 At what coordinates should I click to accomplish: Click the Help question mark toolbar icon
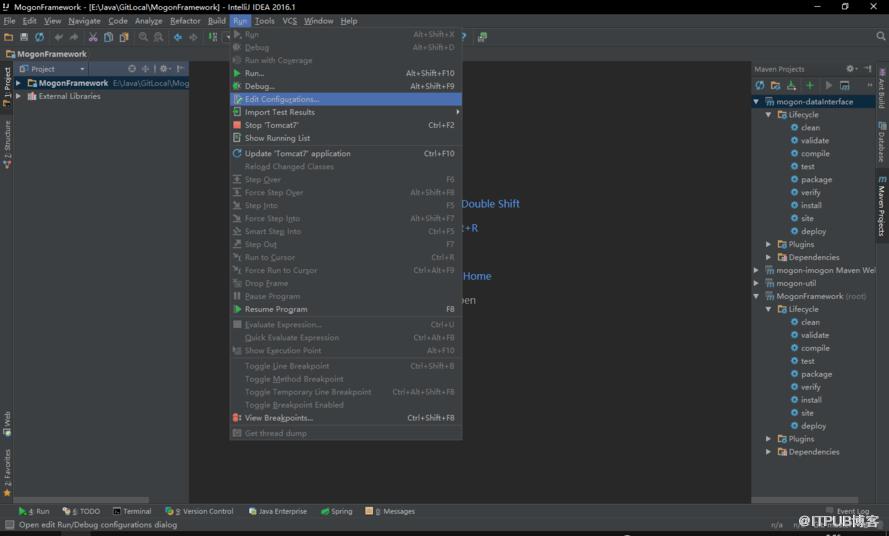pyautogui.click(x=464, y=37)
